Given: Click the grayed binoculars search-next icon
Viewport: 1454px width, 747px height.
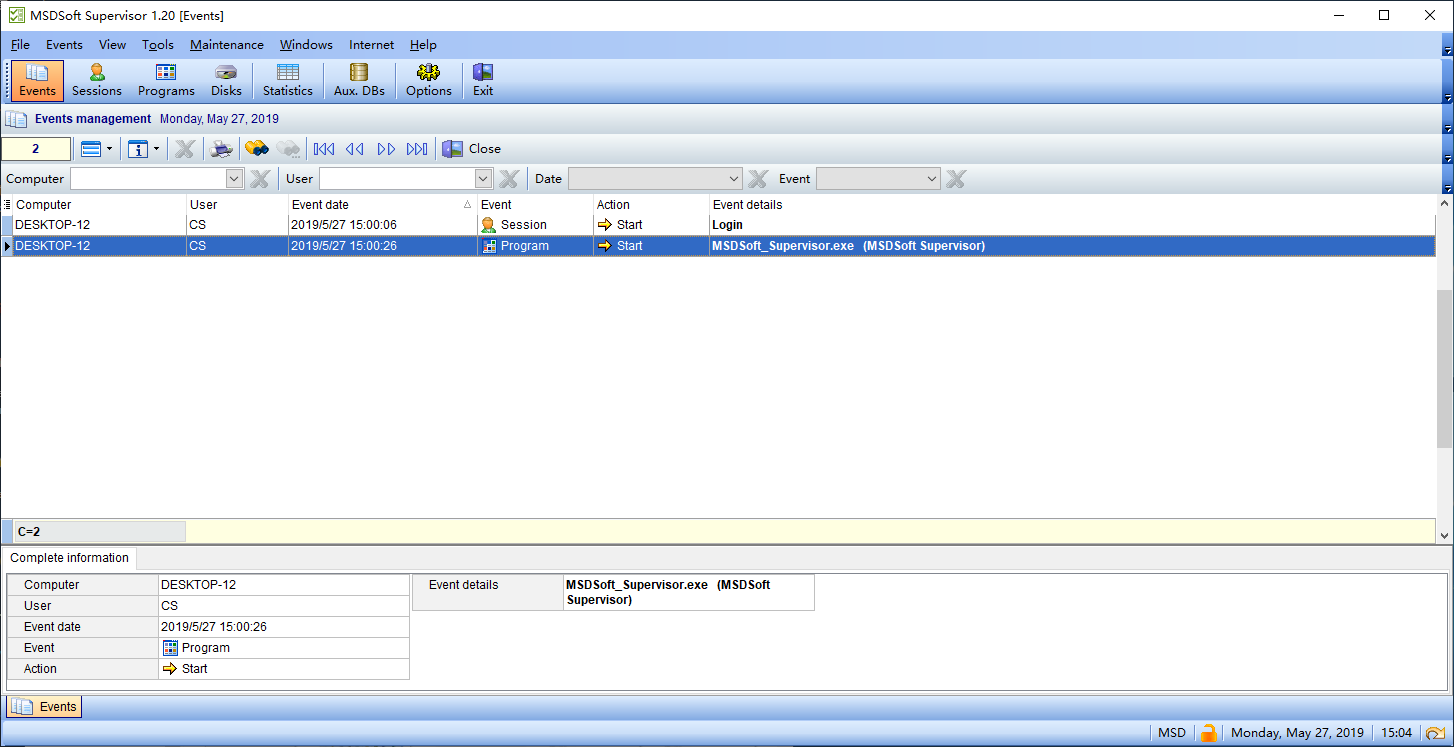Looking at the screenshot, I should point(289,149).
